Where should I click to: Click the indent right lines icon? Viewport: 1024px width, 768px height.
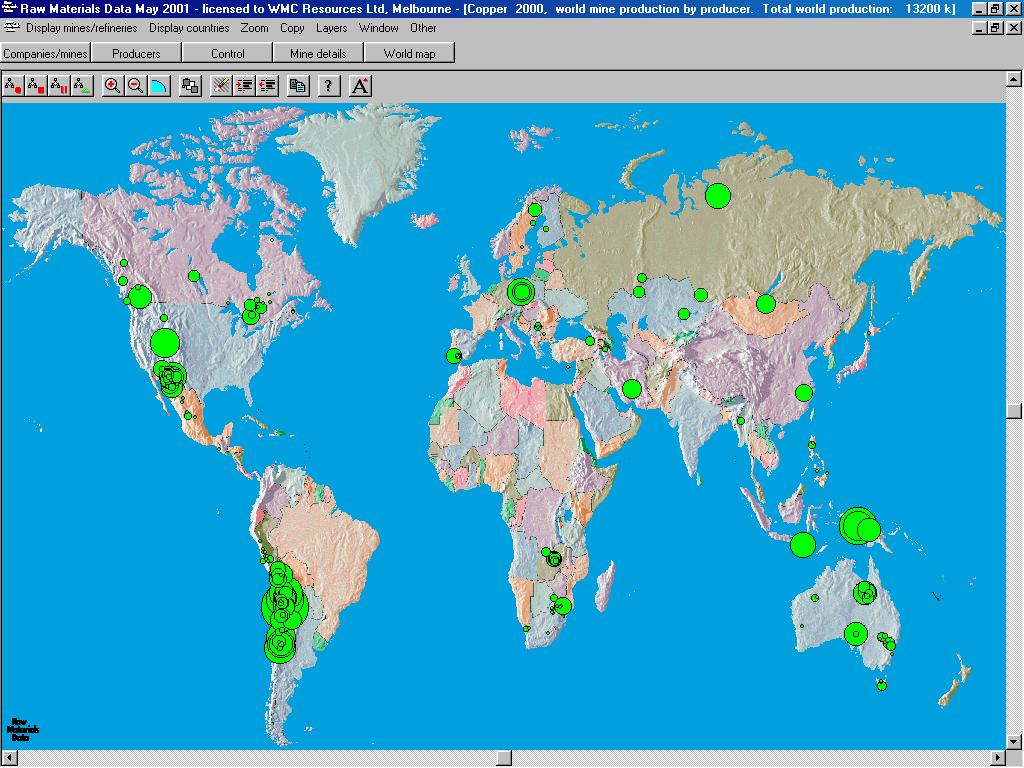244,86
